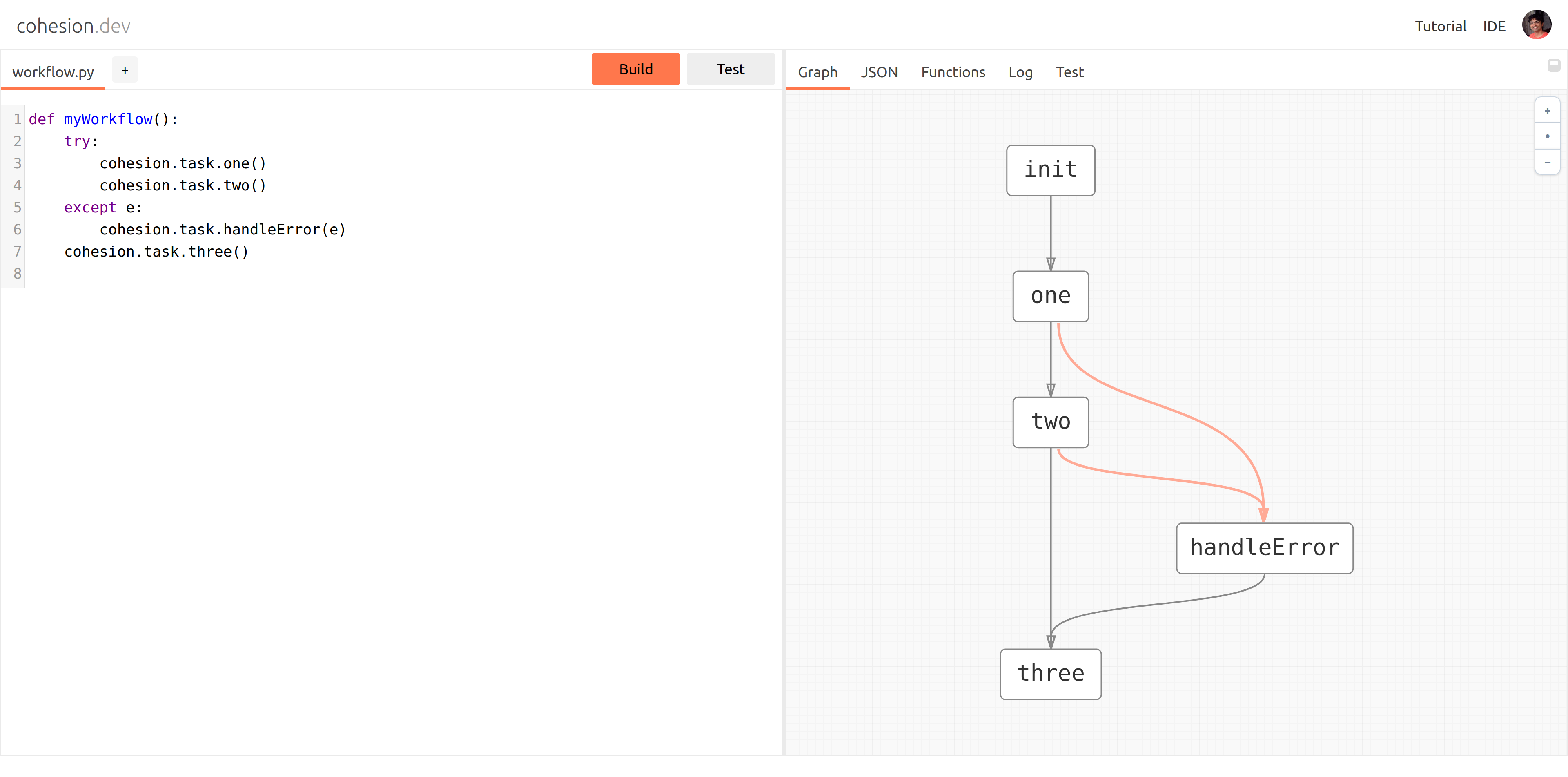Open the workflow.py file tab
Image resolution: width=1568 pixels, height=777 pixels.
click(x=53, y=72)
